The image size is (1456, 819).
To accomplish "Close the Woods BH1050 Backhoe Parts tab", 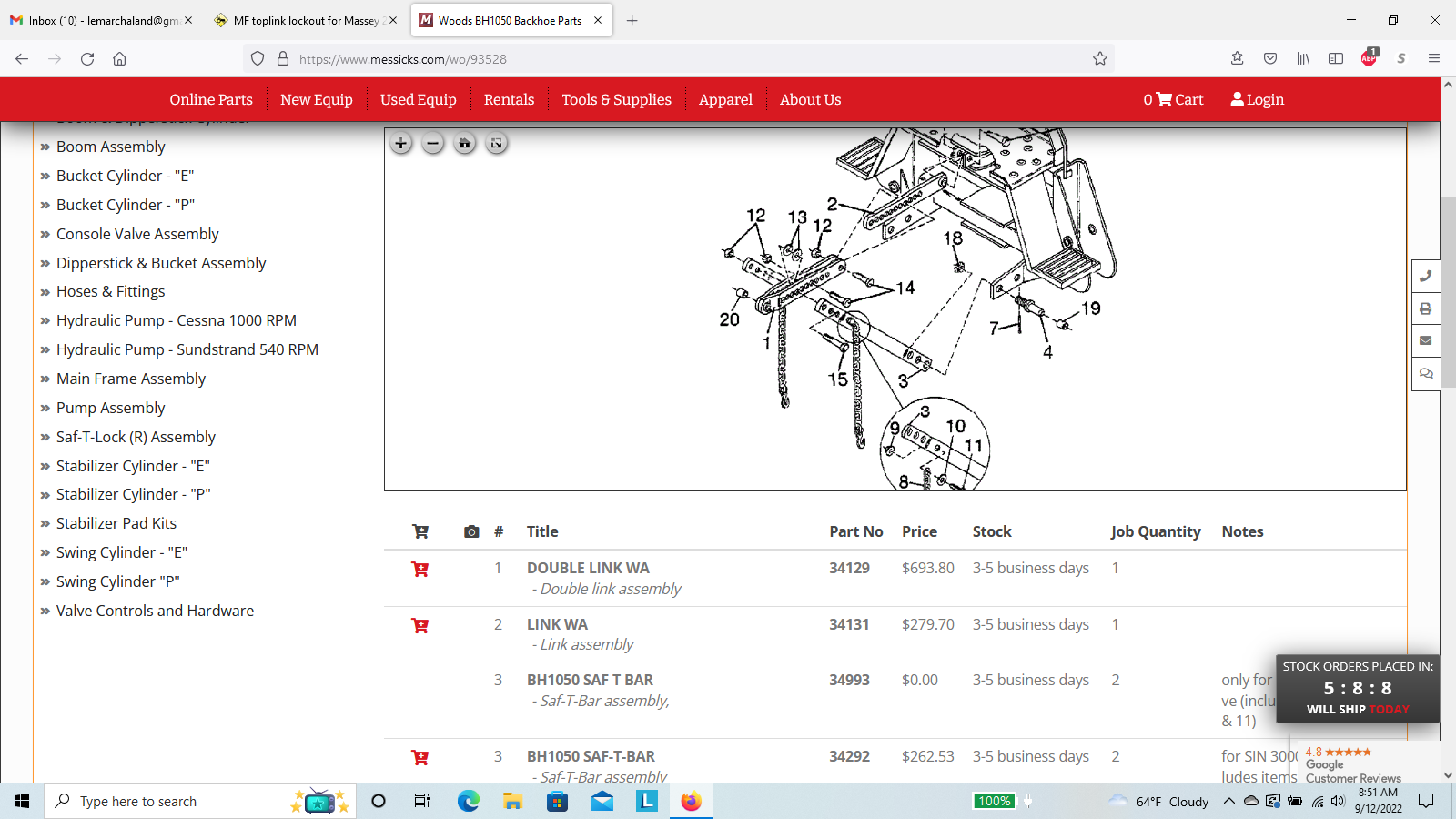I will tap(598, 20).
